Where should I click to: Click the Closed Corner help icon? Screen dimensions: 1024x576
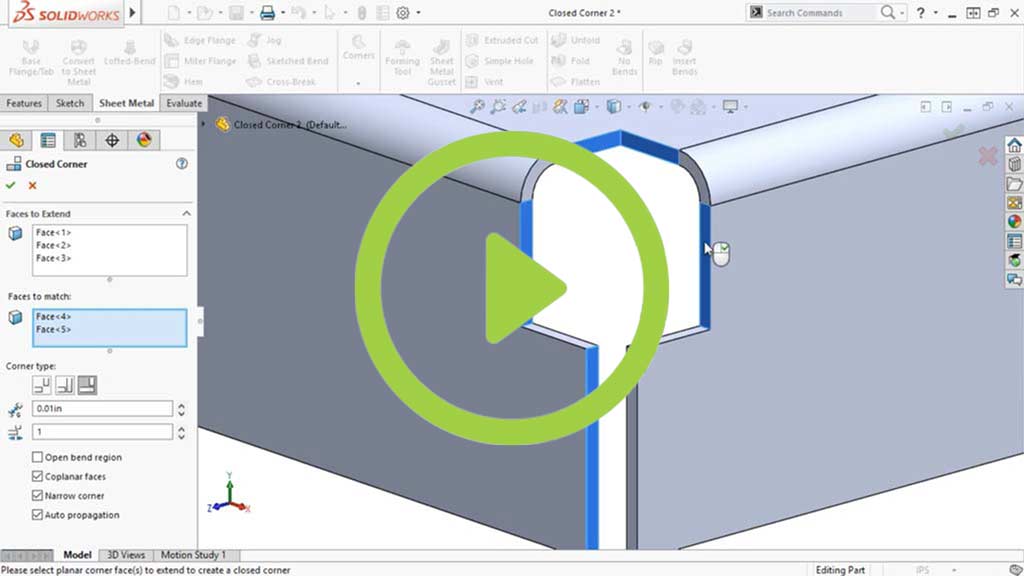pyautogui.click(x=181, y=164)
